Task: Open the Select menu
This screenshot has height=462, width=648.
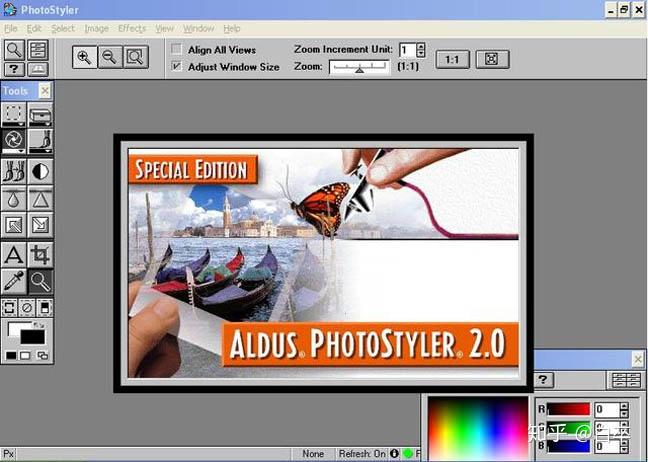Action: (x=63, y=29)
